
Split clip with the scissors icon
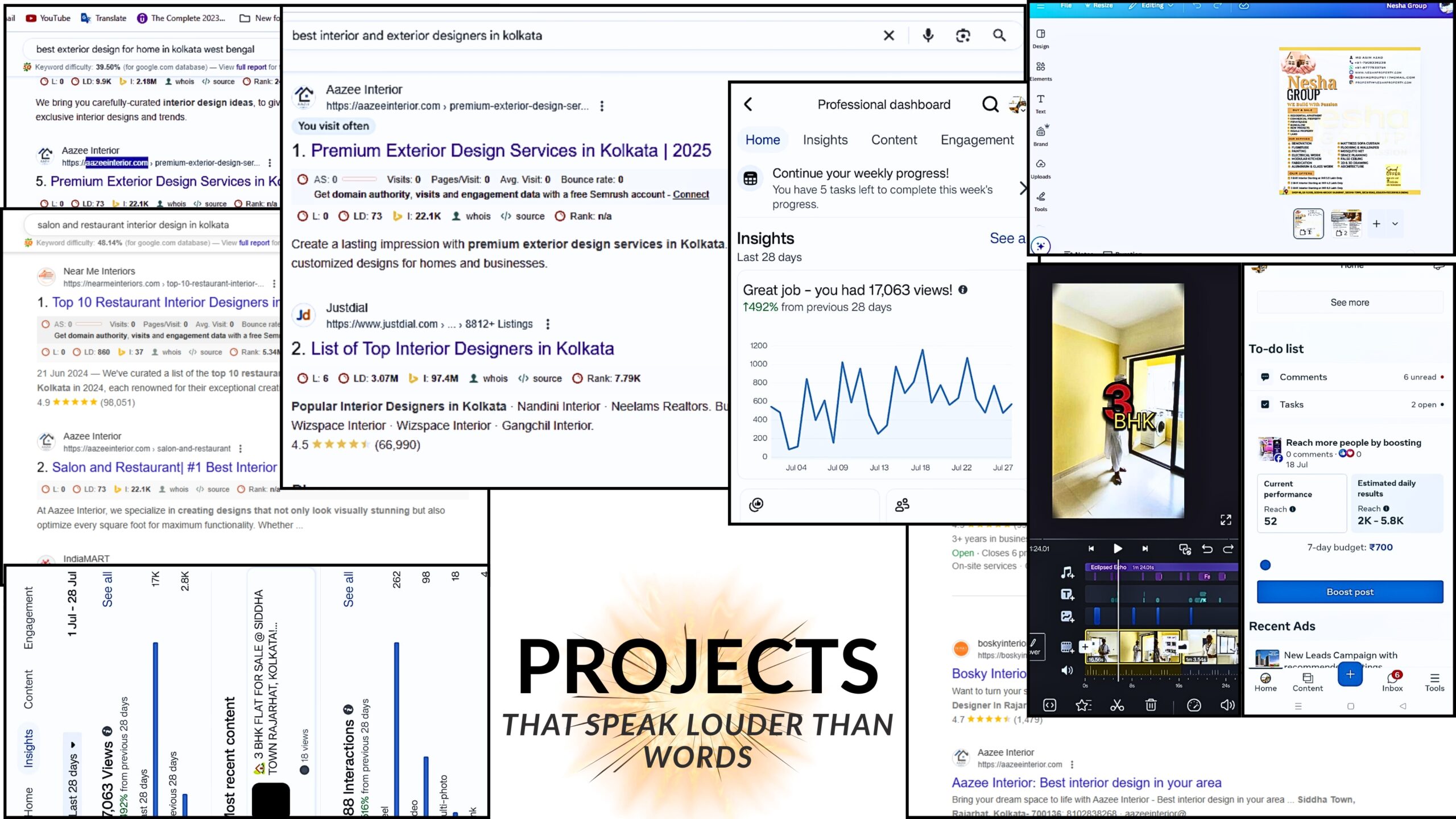pyautogui.click(x=1117, y=705)
